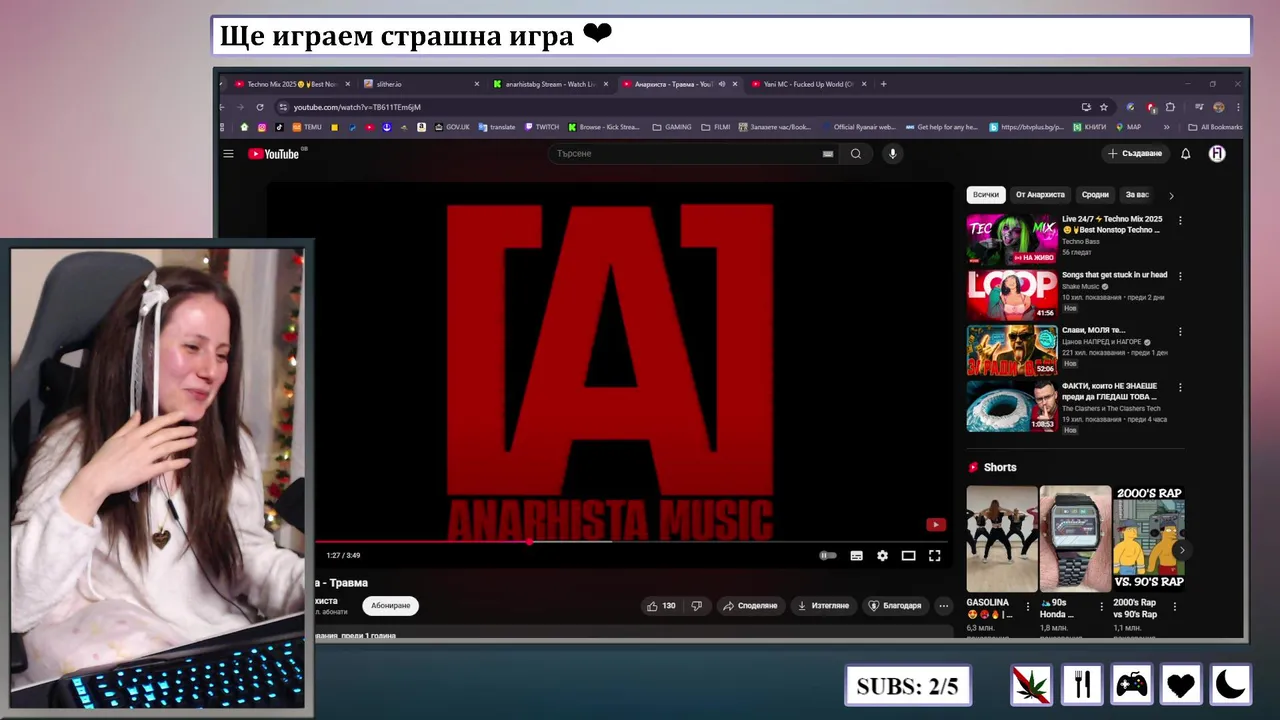This screenshot has height=720, width=1280.
Task: Switch to anarhistabg Stream browser tab
Action: pyautogui.click(x=549, y=84)
